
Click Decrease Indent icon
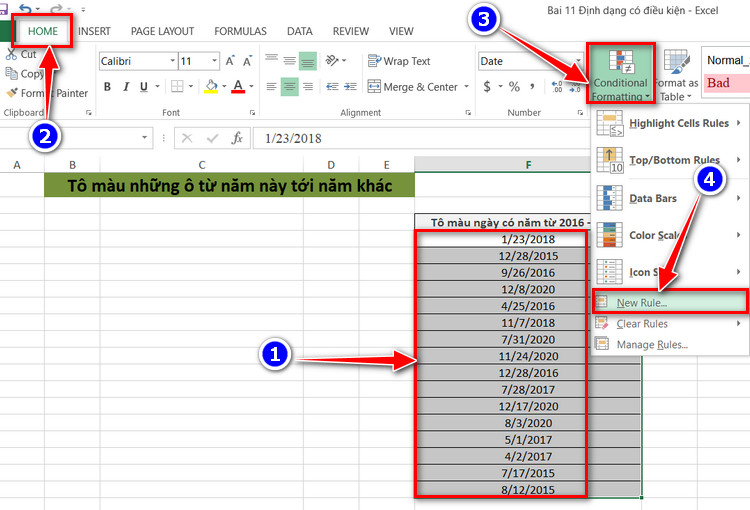click(332, 87)
